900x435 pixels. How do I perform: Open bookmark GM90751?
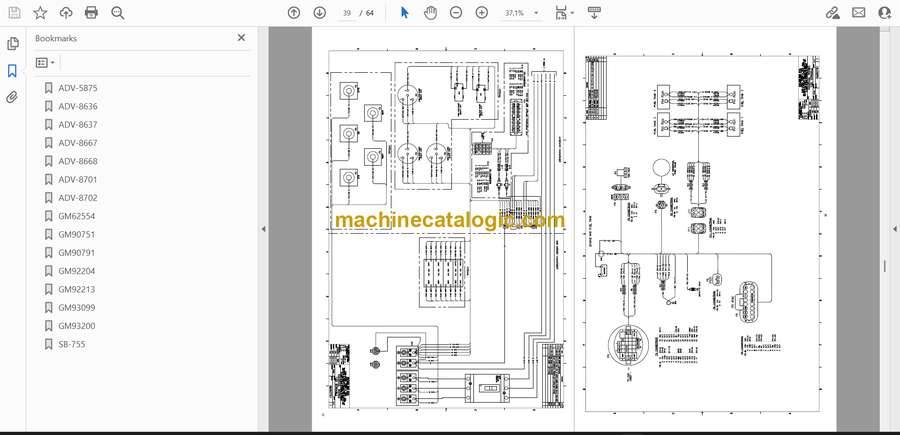pyautogui.click(x=76, y=234)
